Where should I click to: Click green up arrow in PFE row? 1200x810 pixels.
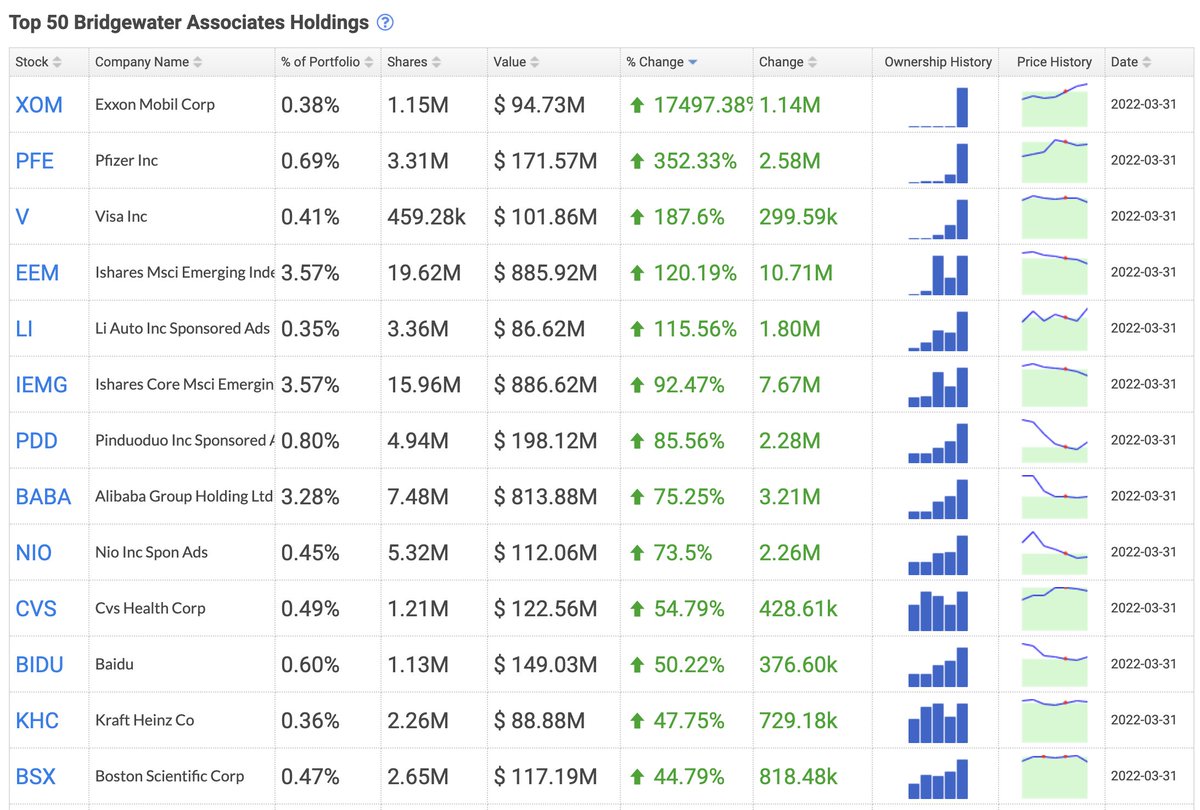pos(637,161)
